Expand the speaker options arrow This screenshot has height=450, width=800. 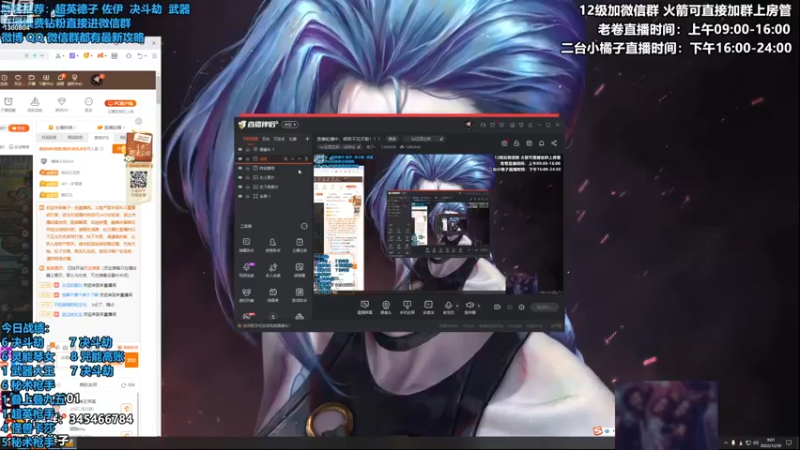(479, 306)
